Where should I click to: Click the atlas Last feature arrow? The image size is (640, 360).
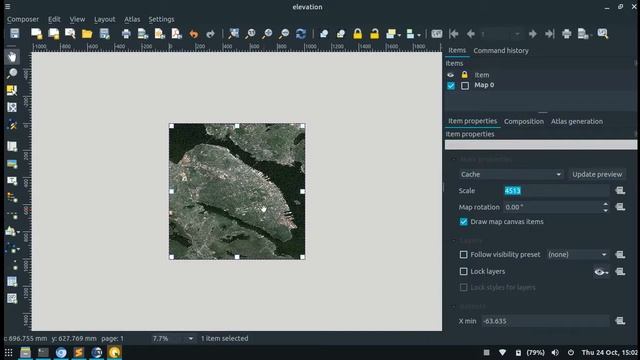coord(549,33)
